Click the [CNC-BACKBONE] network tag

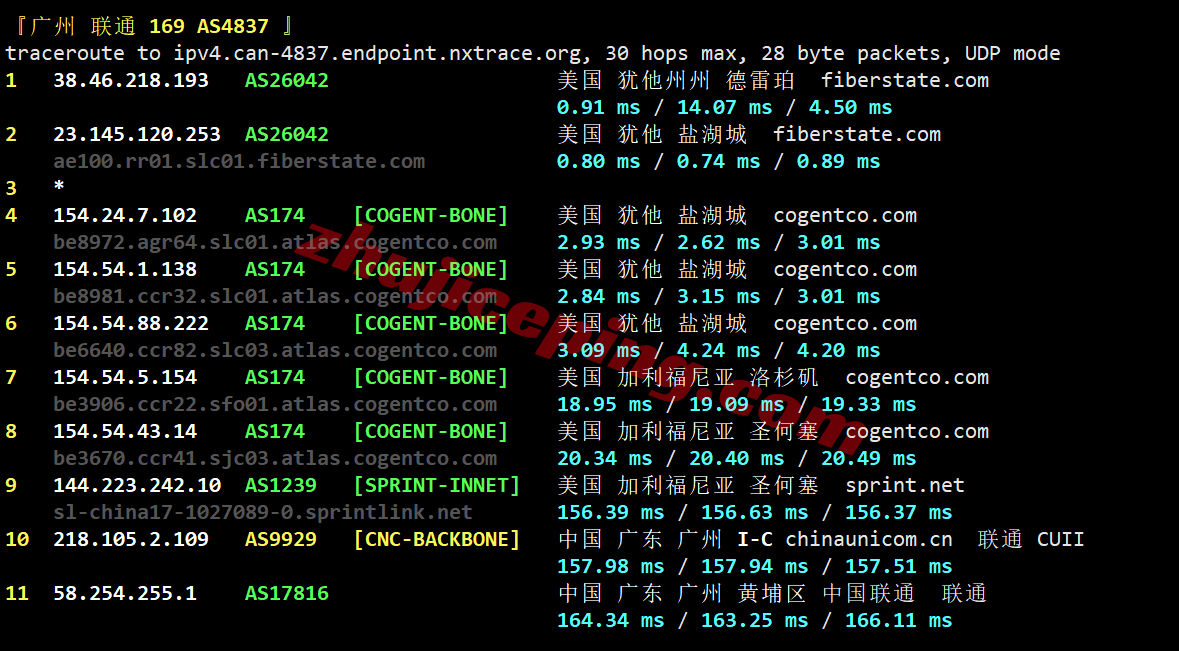click(437, 540)
